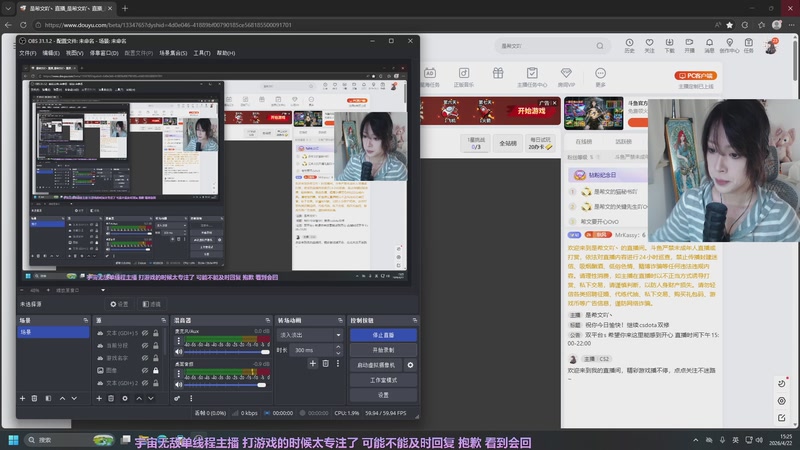Toggle visibility of 文本 (GDI+) 2 source
Screen dimensions: 800x450
click(145, 383)
